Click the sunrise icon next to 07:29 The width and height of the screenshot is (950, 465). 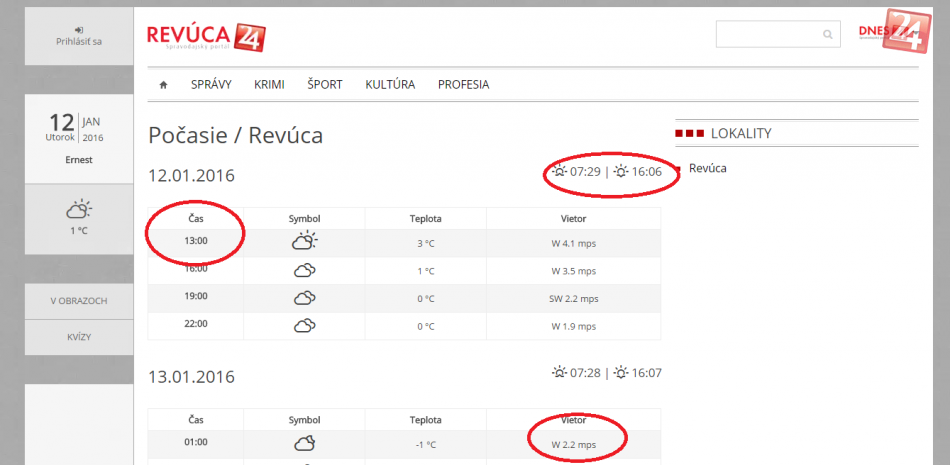[x=559, y=172]
